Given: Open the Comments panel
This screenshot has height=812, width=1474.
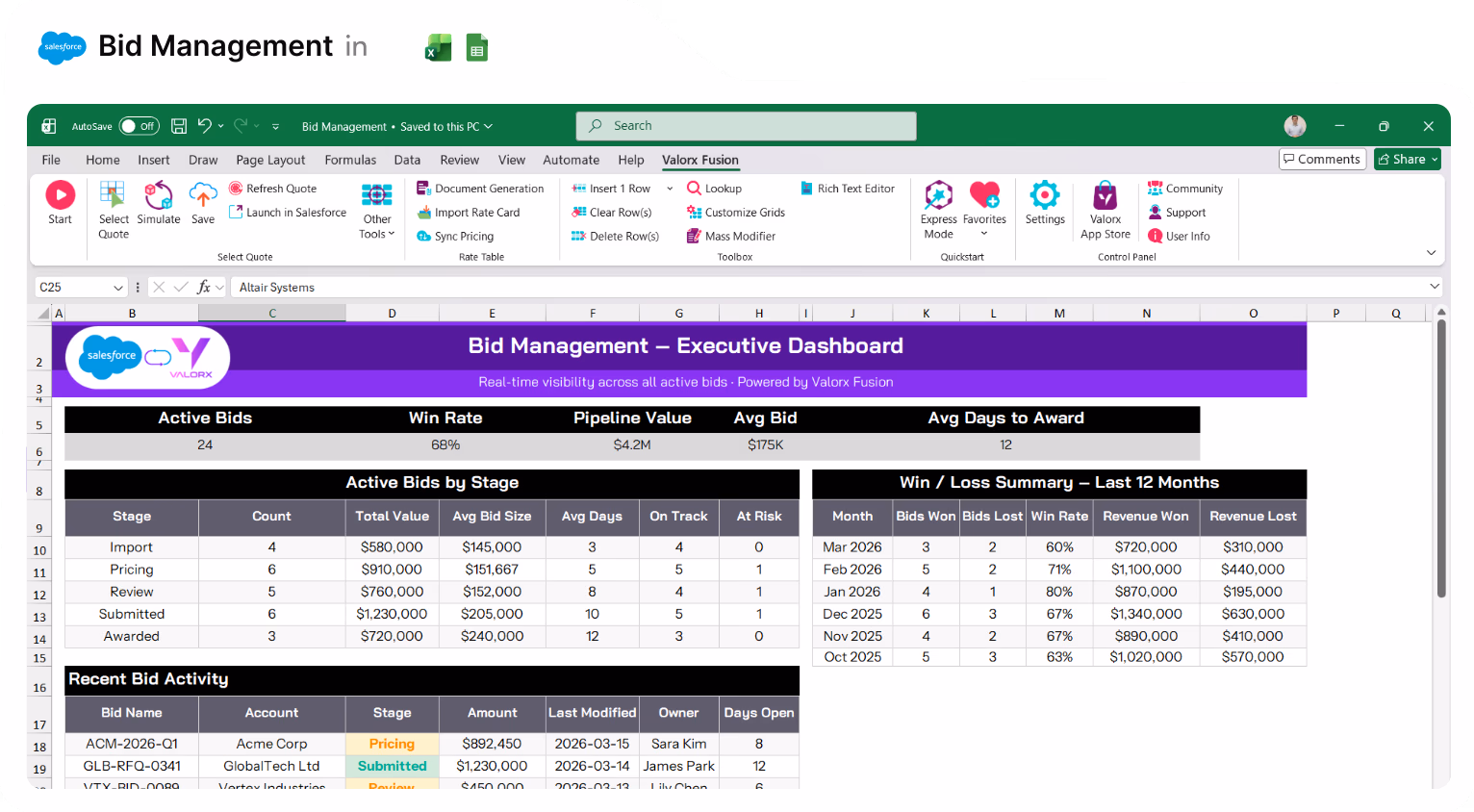Looking at the screenshot, I should (x=1322, y=159).
